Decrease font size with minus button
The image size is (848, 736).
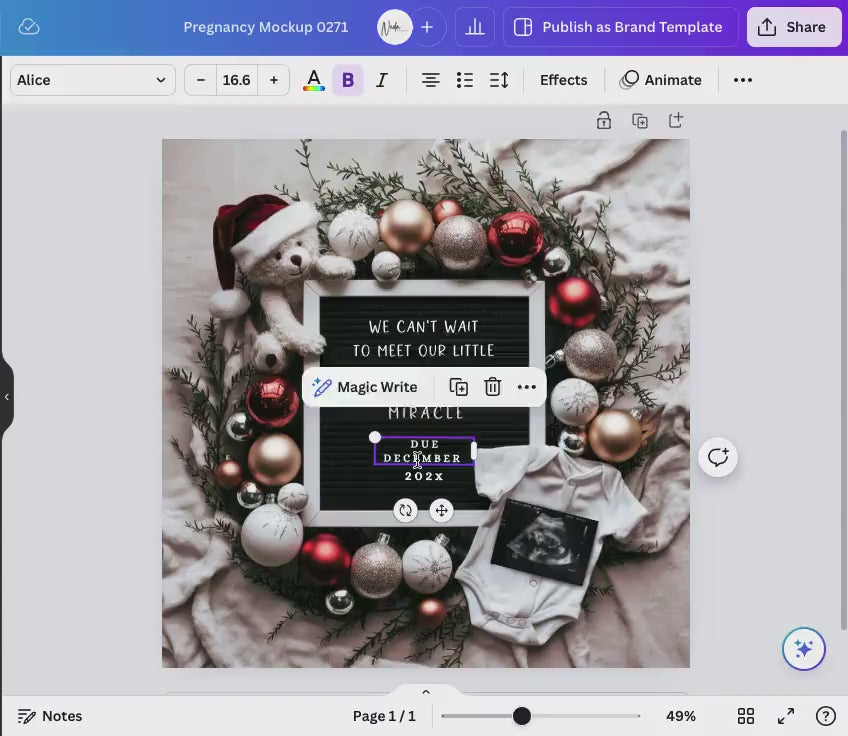201,80
